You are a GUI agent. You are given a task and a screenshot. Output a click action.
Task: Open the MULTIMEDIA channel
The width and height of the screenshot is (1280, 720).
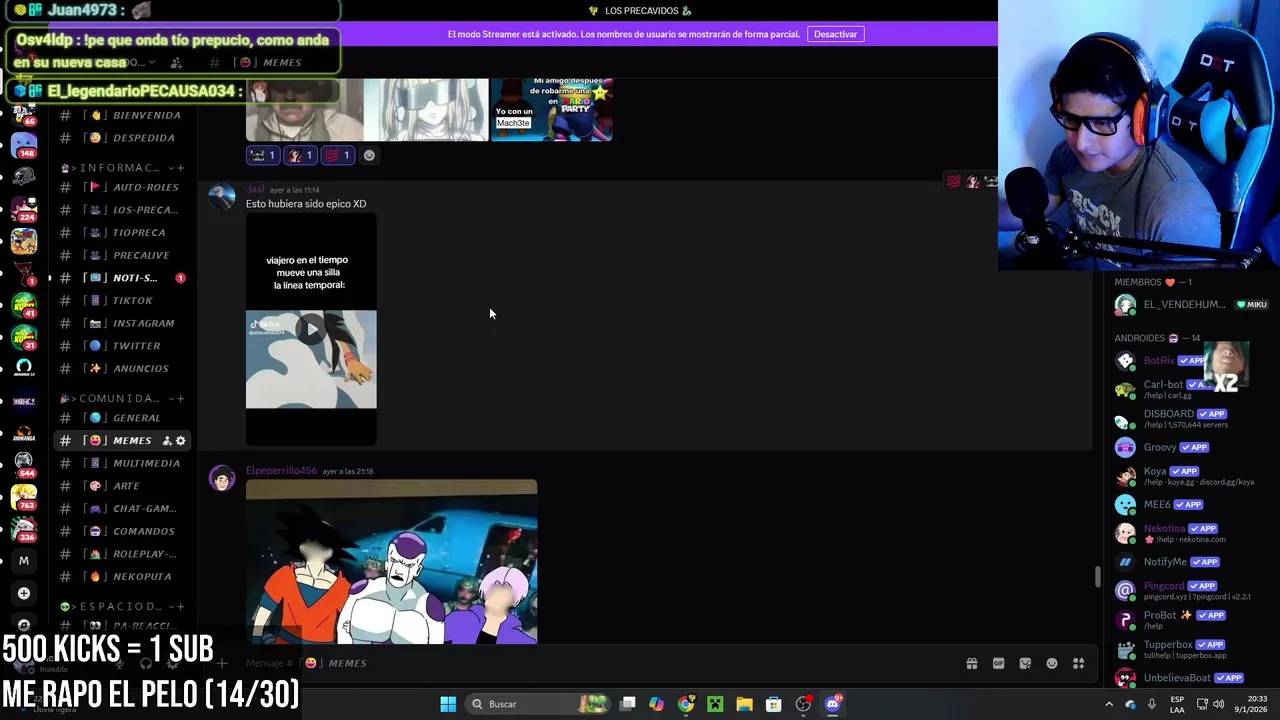click(122, 463)
